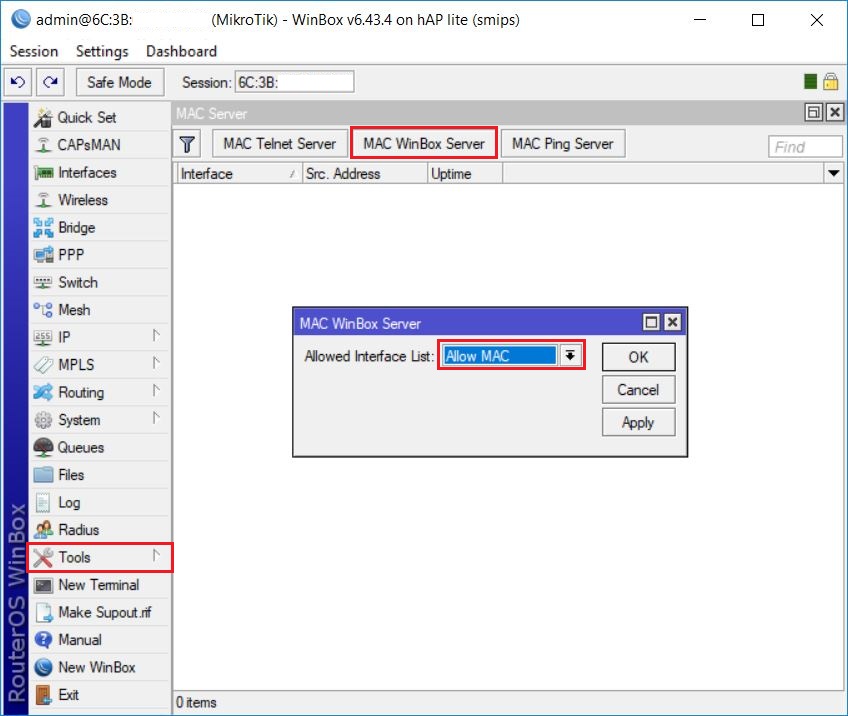This screenshot has width=848, height=716.
Task: Close the MAC WinBox Server dialog
Action: (672, 322)
